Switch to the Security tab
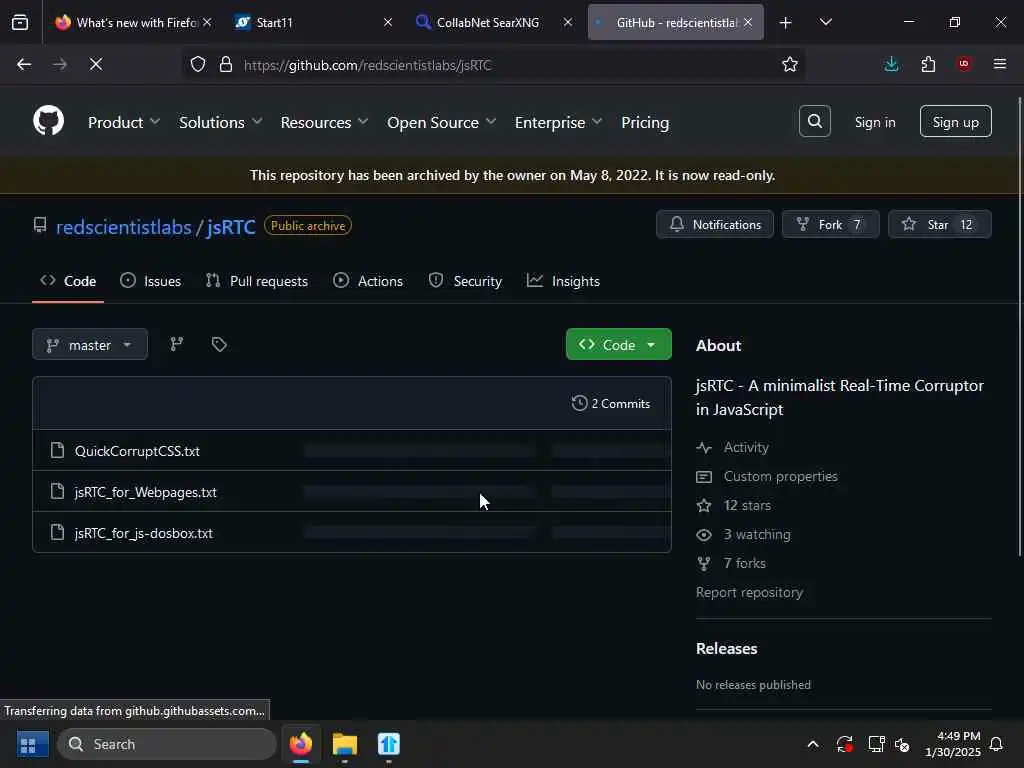The height and width of the screenshot is (768, 1024). pyautogui.click(x=465, y=281)
